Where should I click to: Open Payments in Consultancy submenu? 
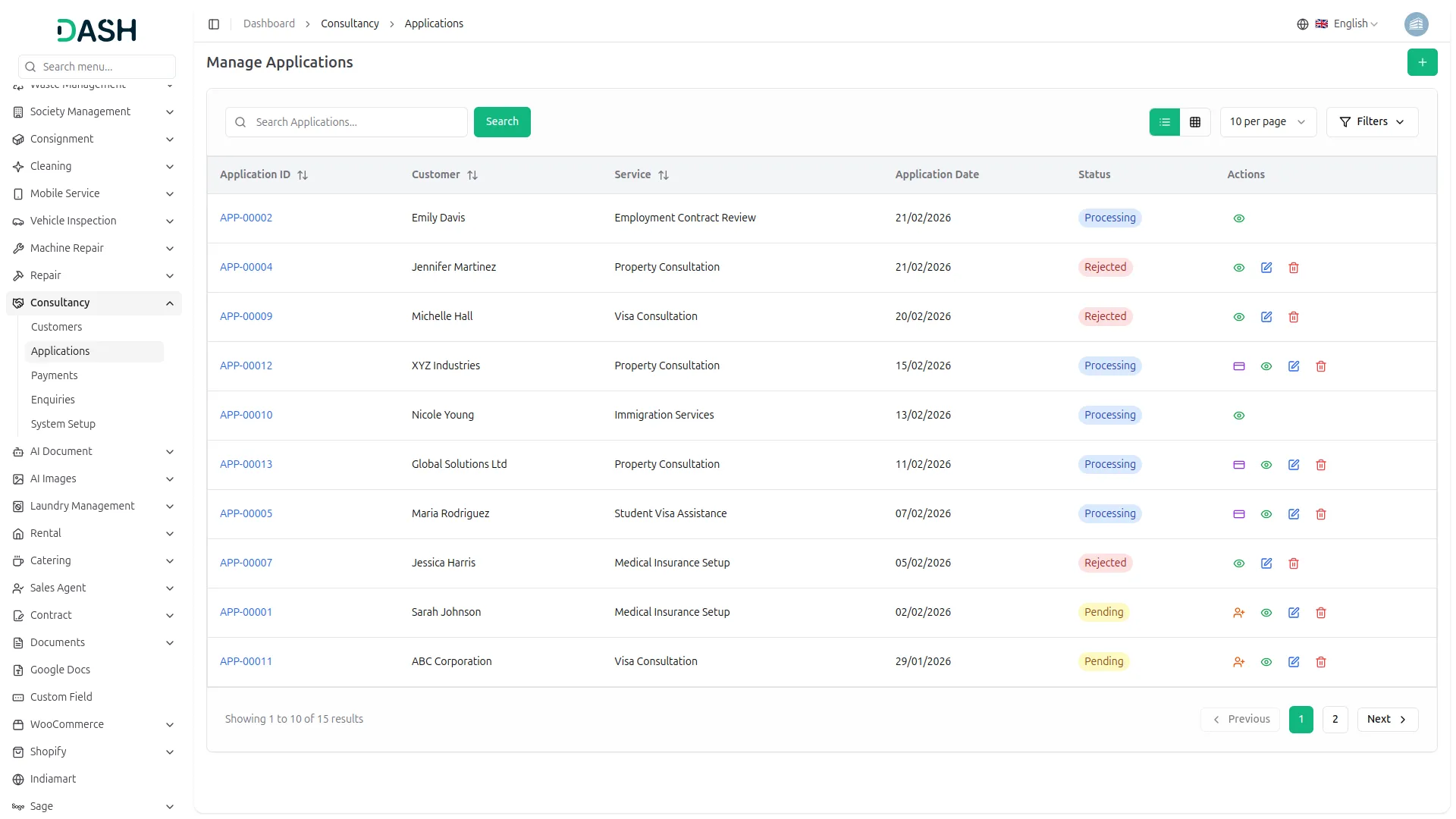(55, 375)
